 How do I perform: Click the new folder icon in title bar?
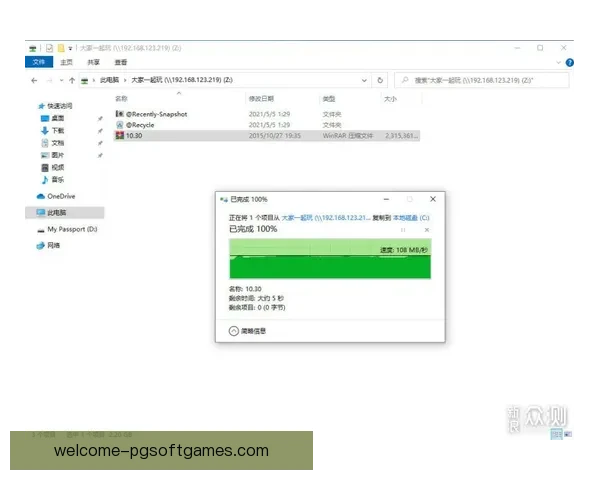(x=60, y=48)
